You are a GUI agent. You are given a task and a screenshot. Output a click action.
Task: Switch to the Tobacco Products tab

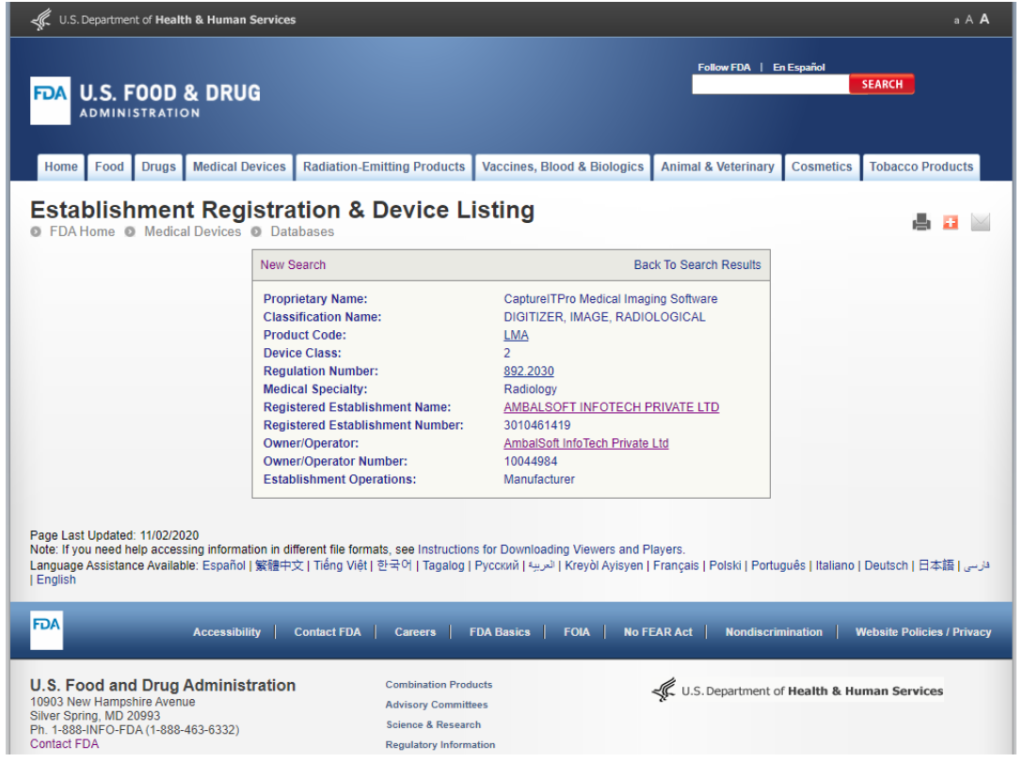click(x=920, y=167)
